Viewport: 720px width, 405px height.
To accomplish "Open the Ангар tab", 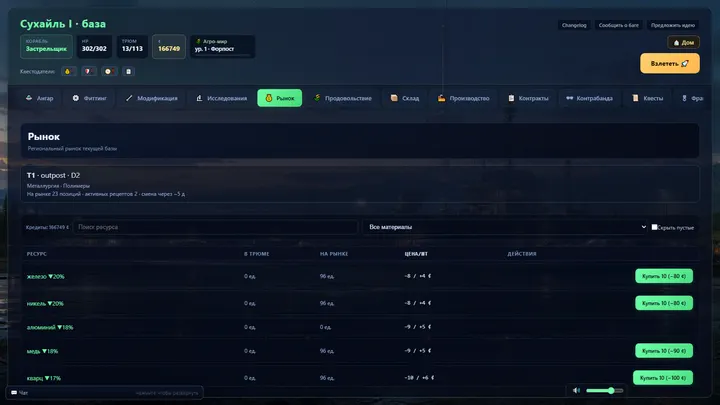I will pyautogui.click(x=39, y=98).
